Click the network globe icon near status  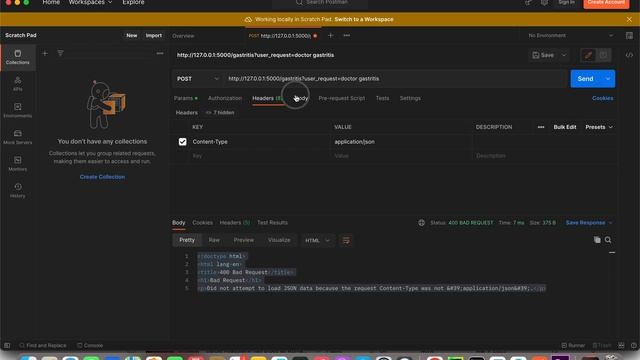[421, 222]
